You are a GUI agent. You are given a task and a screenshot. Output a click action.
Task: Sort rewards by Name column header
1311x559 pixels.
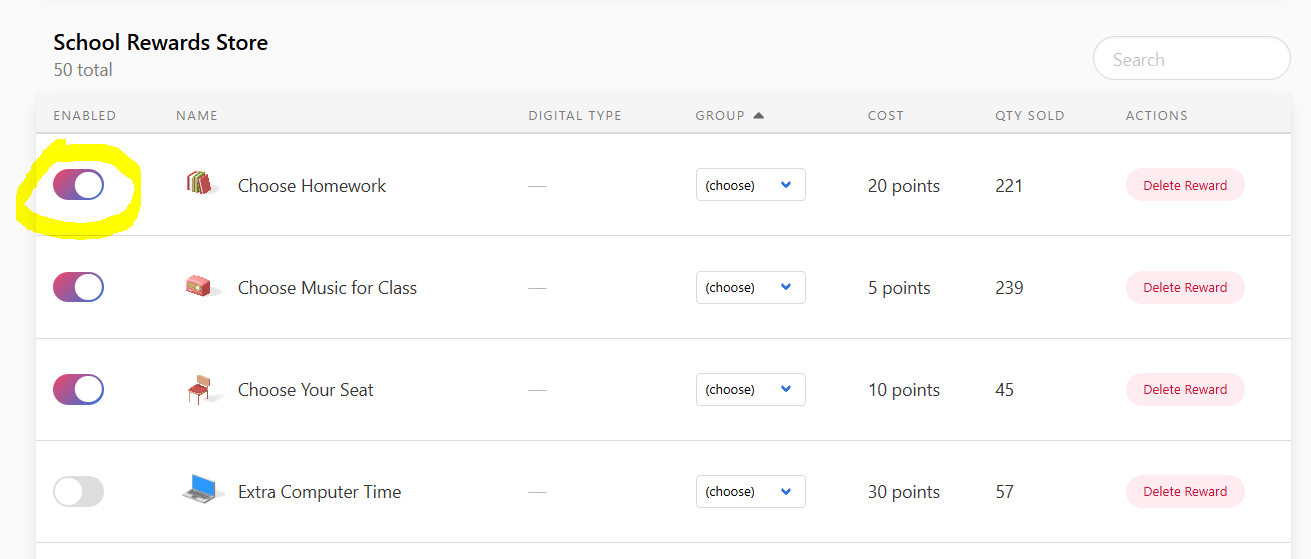(x=197, y=115)
